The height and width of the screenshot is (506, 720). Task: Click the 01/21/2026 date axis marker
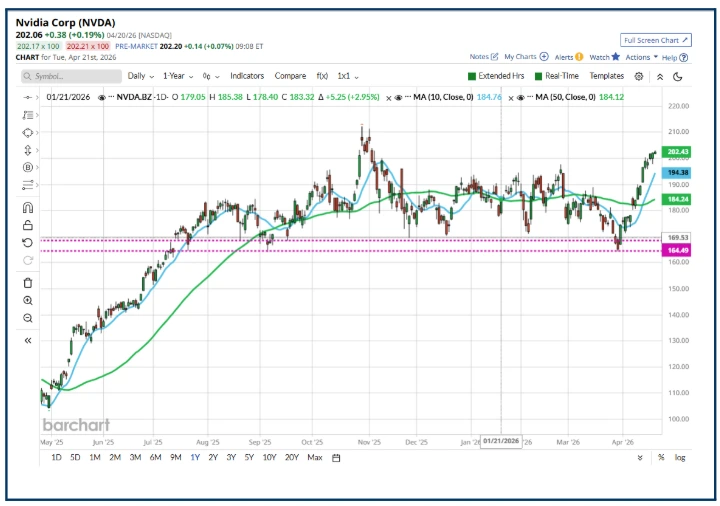[501, 441]
